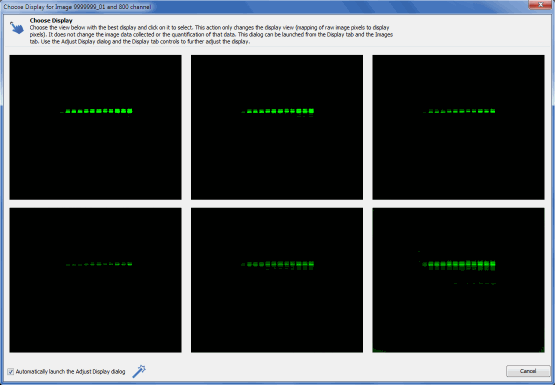
Task: Click the title bar reading 'Choose Display for Image 9999999_01'
Action: tap(77, 7)
